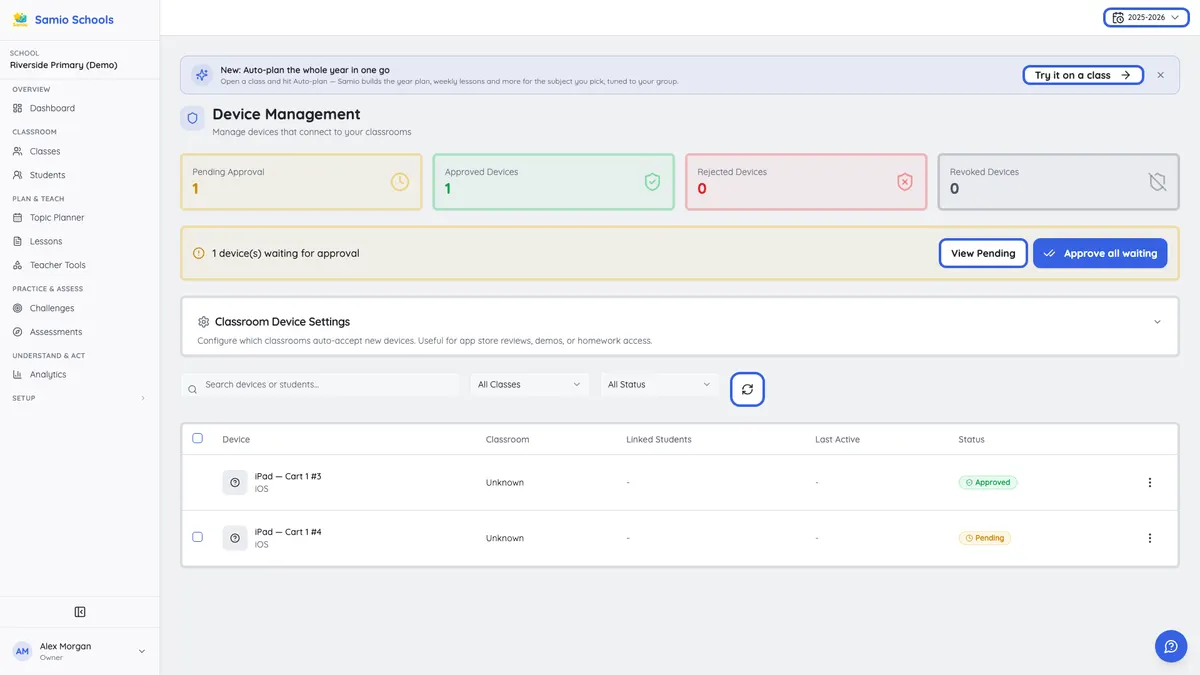Click the Try it on a class button

[x=1083, y=75]
